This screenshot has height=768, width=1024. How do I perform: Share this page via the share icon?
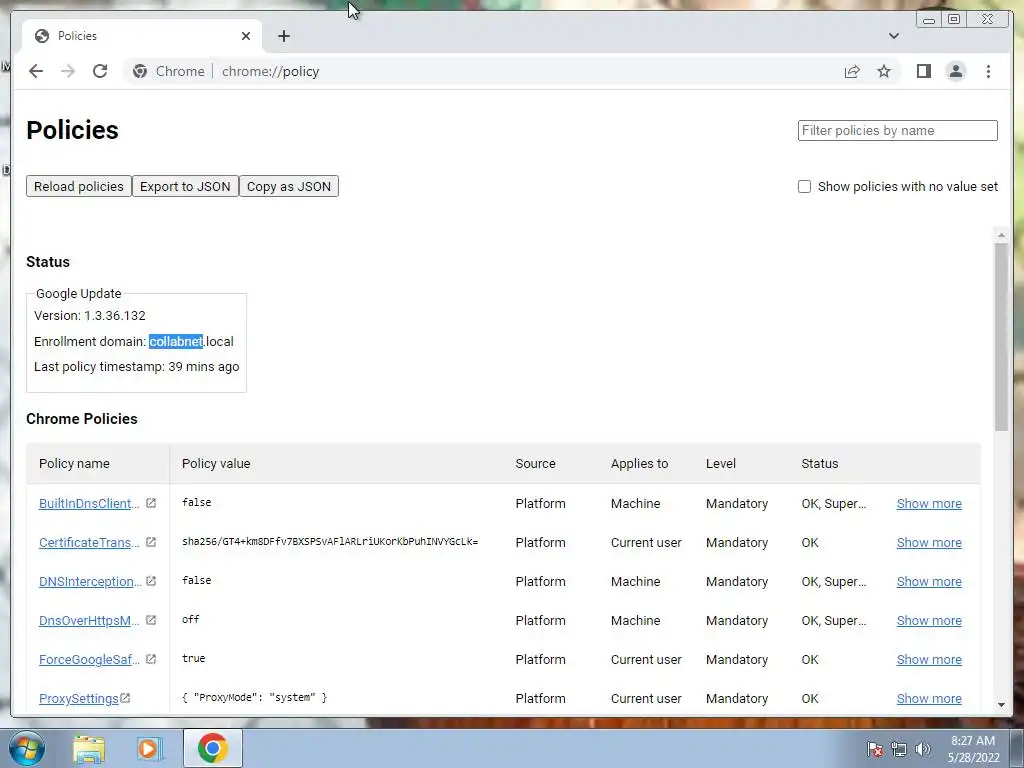[852, 71]
